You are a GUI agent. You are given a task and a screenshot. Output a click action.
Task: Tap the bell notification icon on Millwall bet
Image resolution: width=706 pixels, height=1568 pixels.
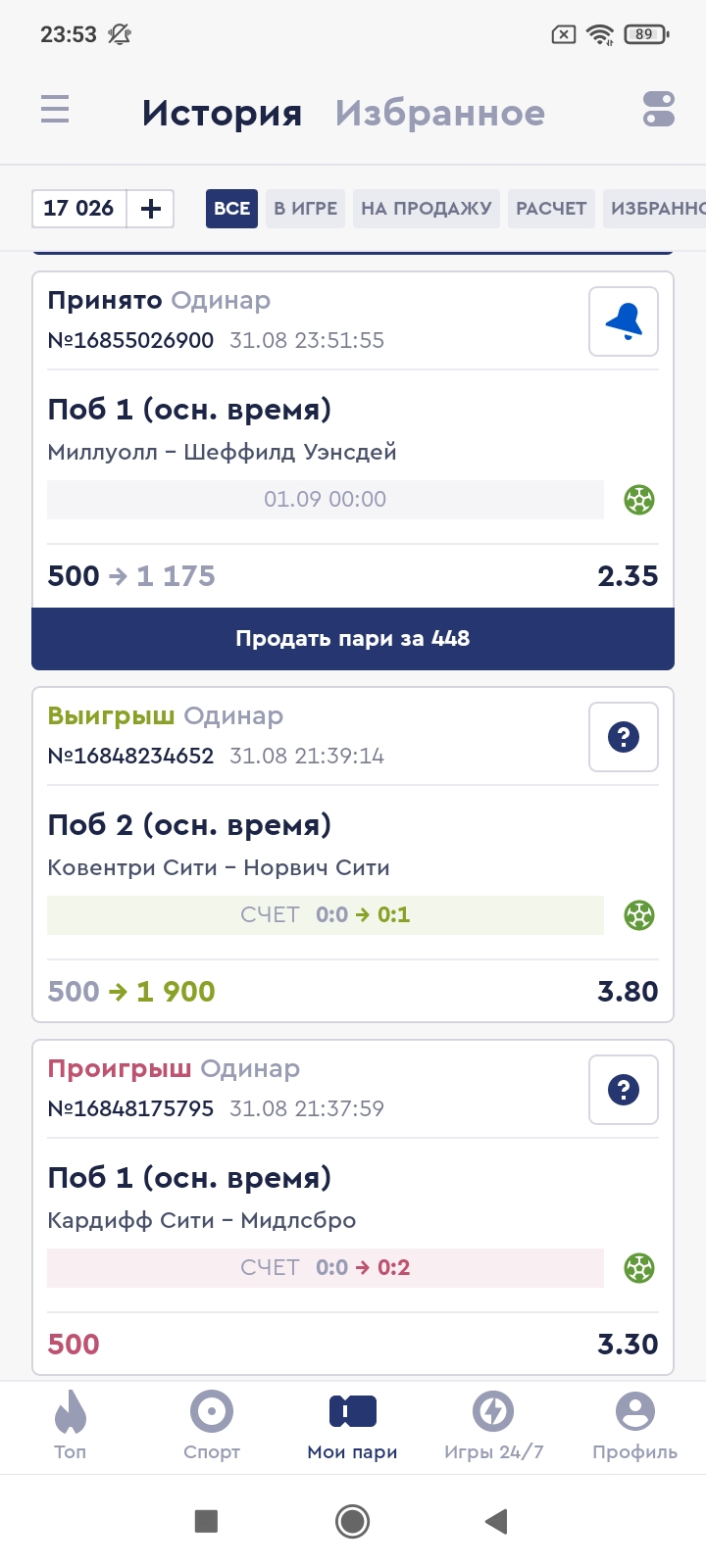[x=624, y=321]
